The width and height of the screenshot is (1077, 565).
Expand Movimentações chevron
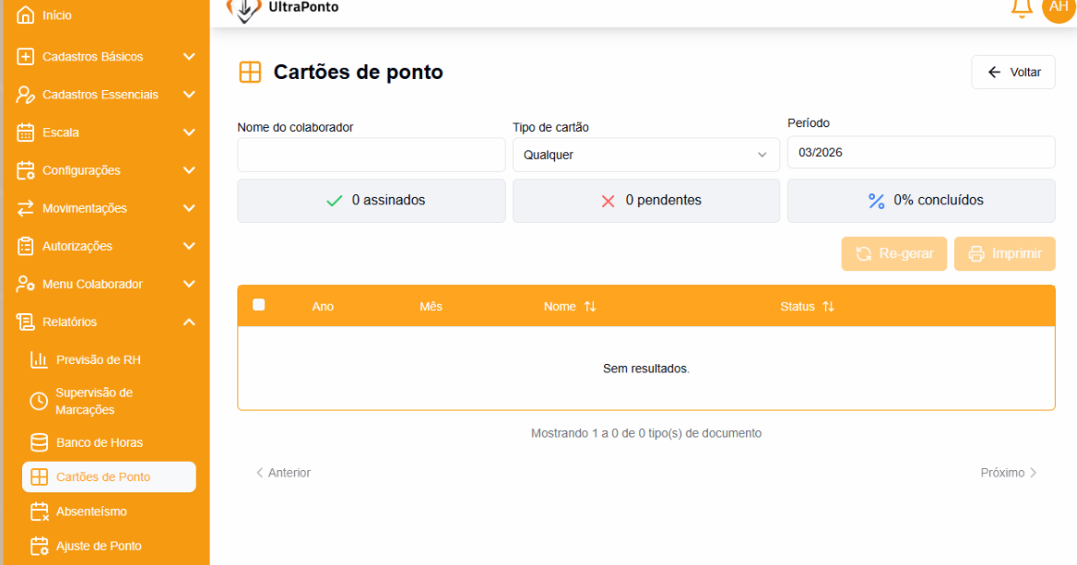click(189, 208)
